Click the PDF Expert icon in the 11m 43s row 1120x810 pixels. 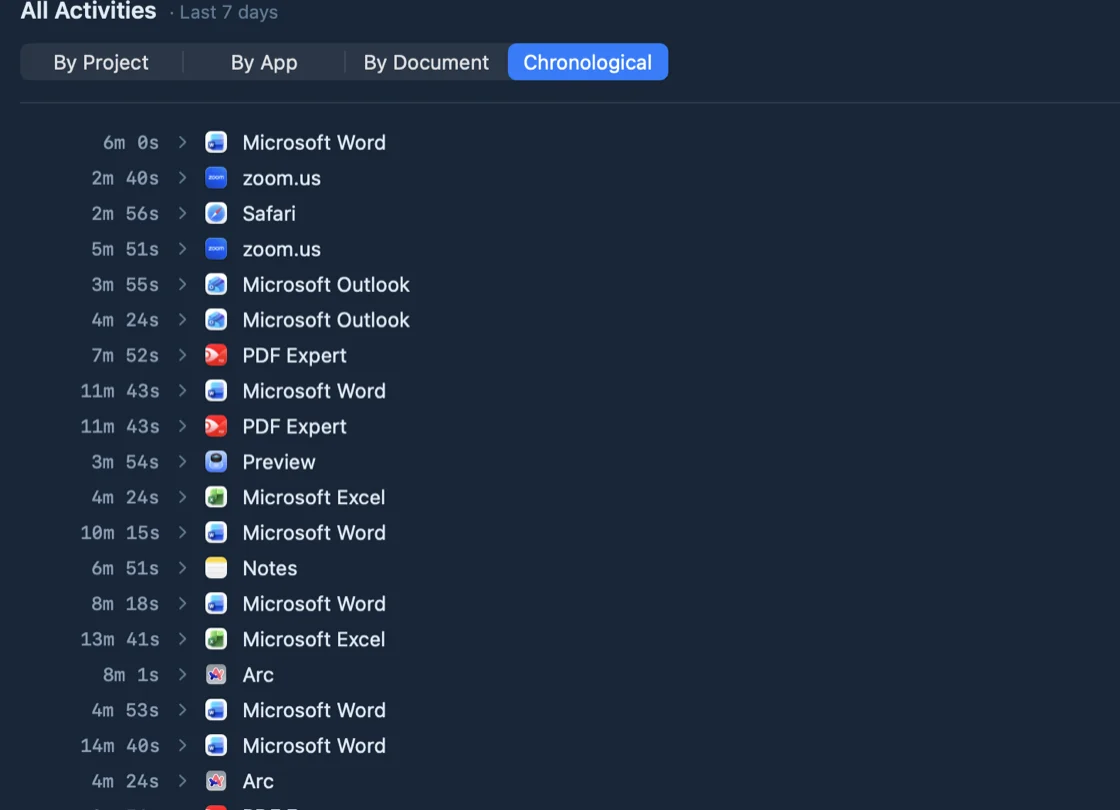click(216, 426)
